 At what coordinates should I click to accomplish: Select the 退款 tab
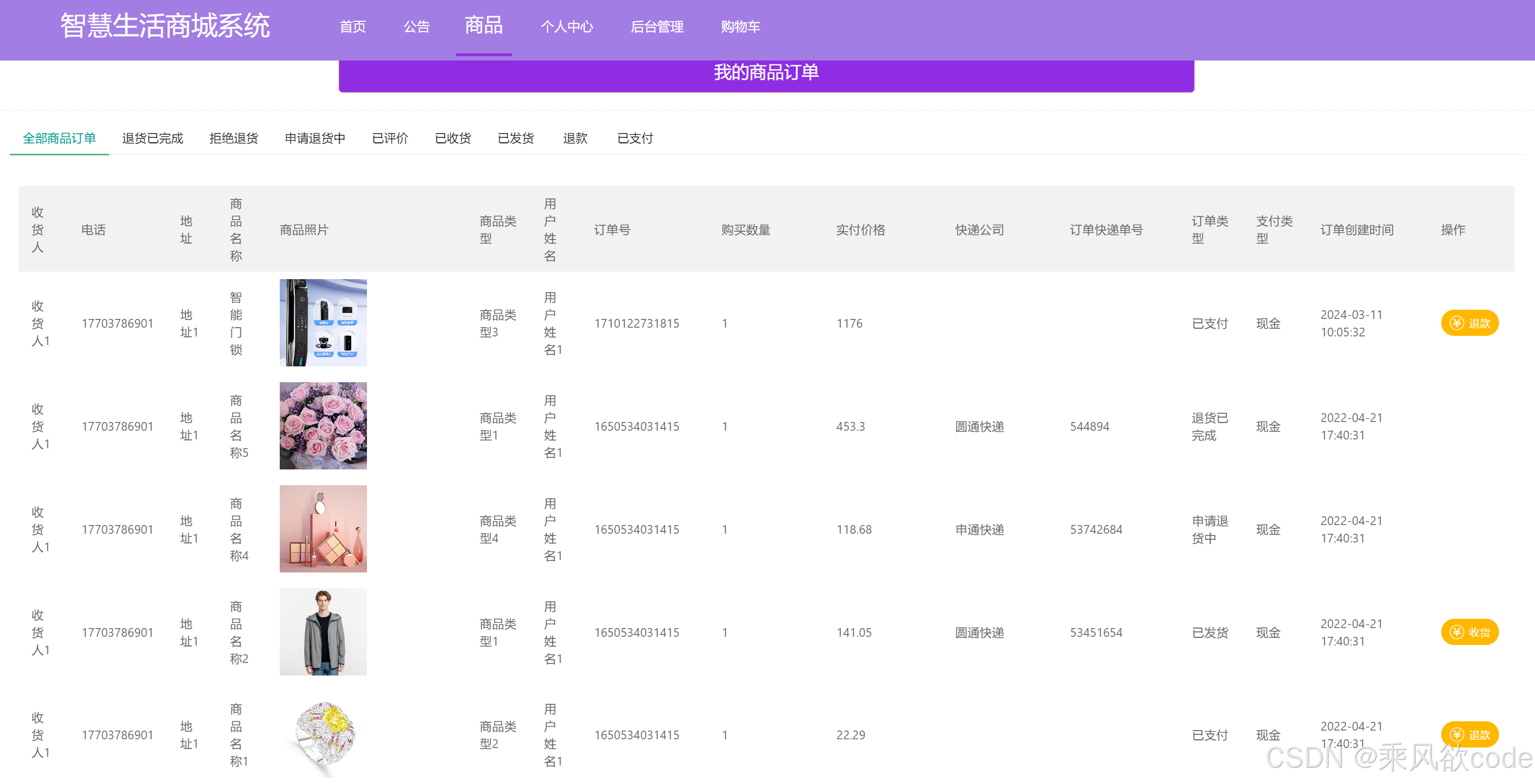pyautogui.click(x=575, y=138)
